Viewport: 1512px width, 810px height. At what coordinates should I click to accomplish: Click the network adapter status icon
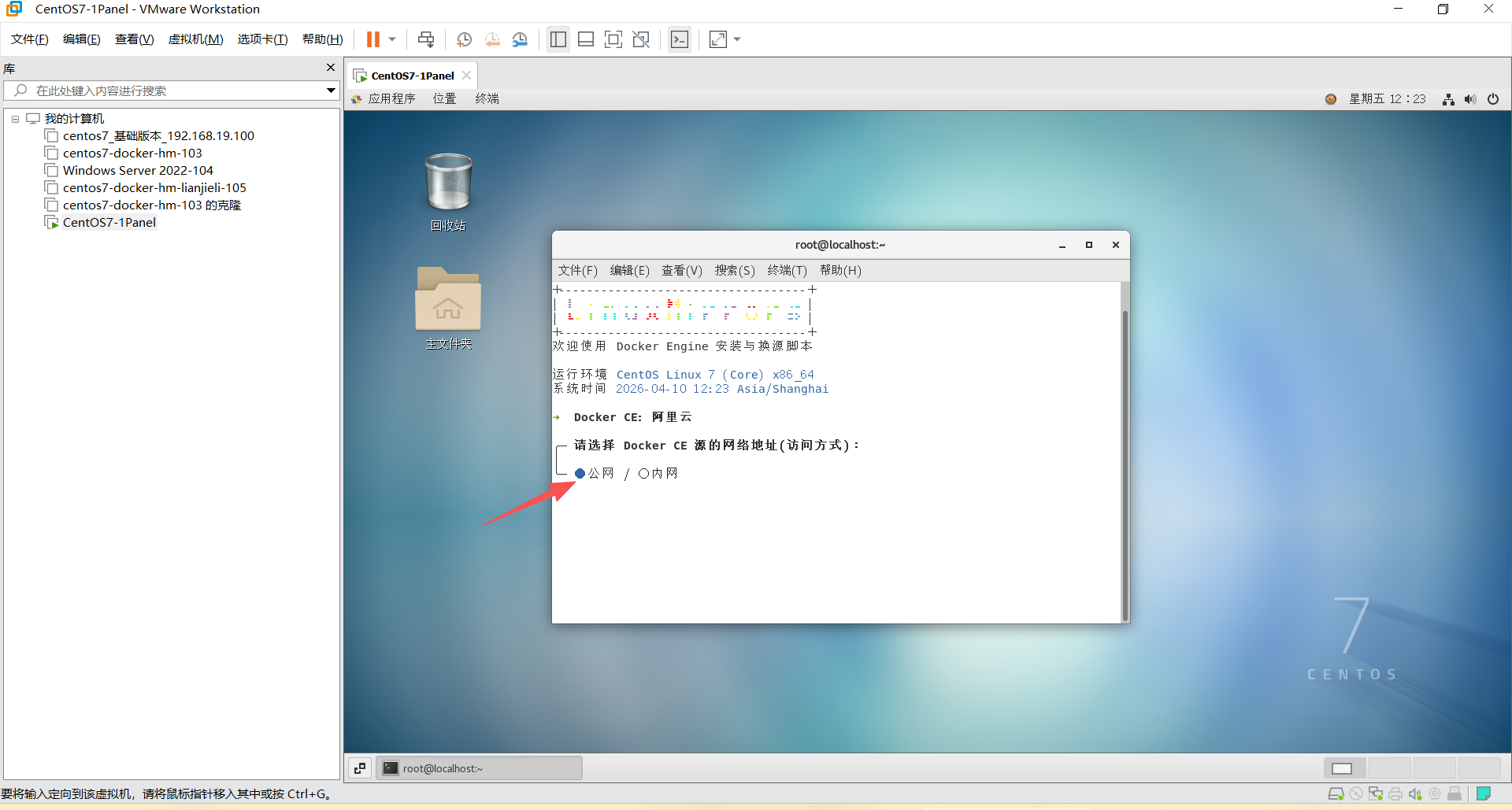tap(1376, 793)
